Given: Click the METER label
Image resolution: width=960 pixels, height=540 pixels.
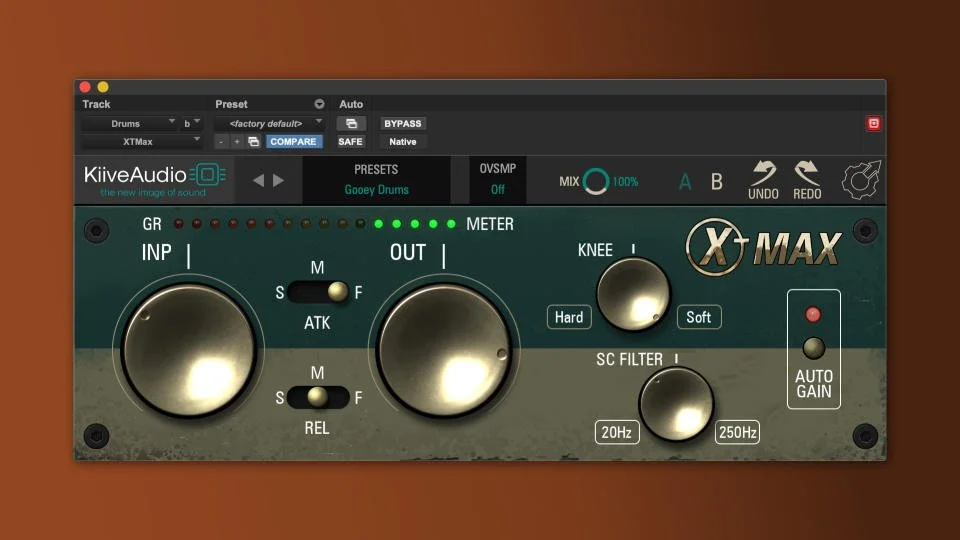Looking at the screenshot, I should [x=490, y=224].
